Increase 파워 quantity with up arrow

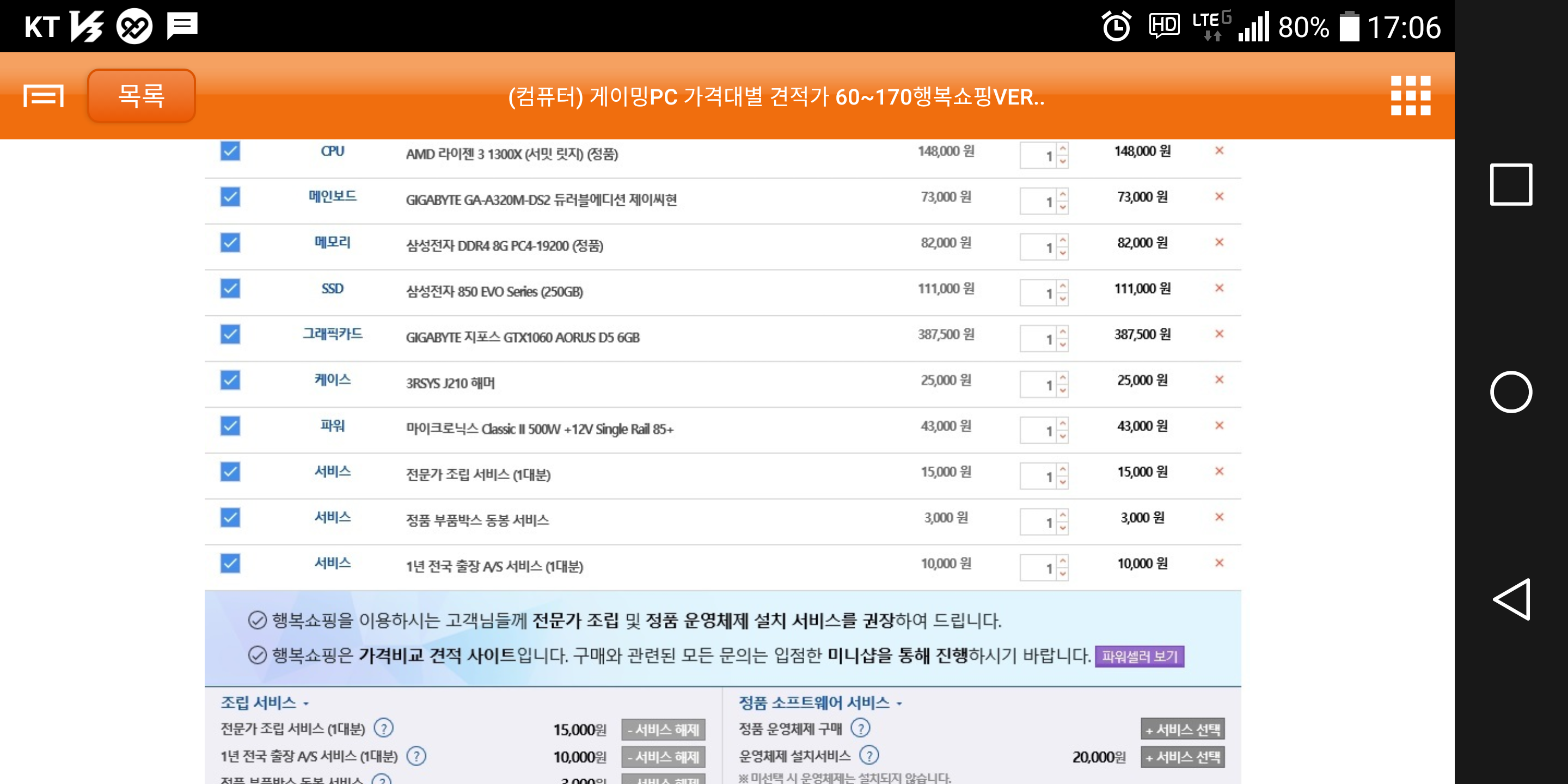coord(1063,423)
